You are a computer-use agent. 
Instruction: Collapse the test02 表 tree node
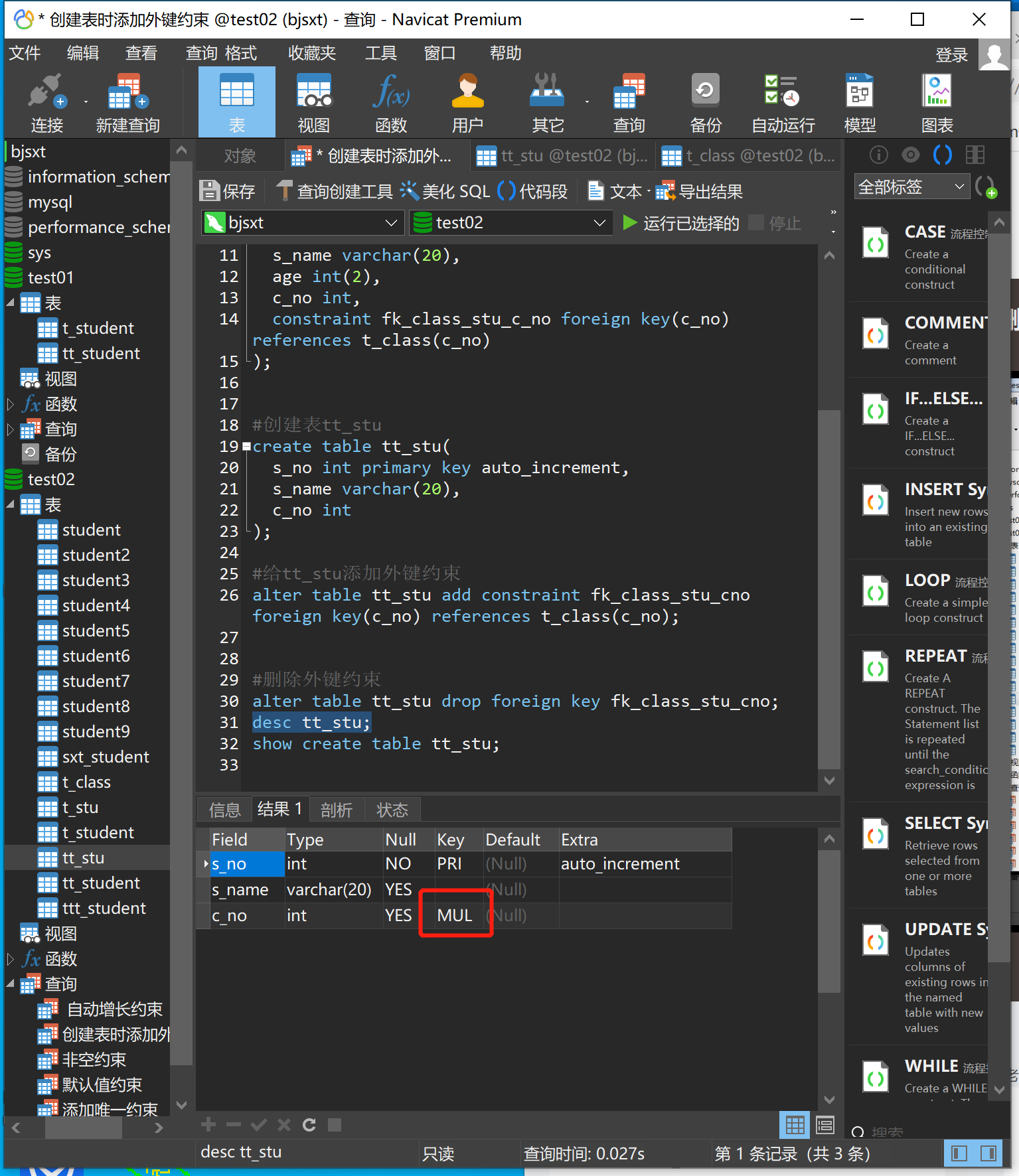click(11, 504)
